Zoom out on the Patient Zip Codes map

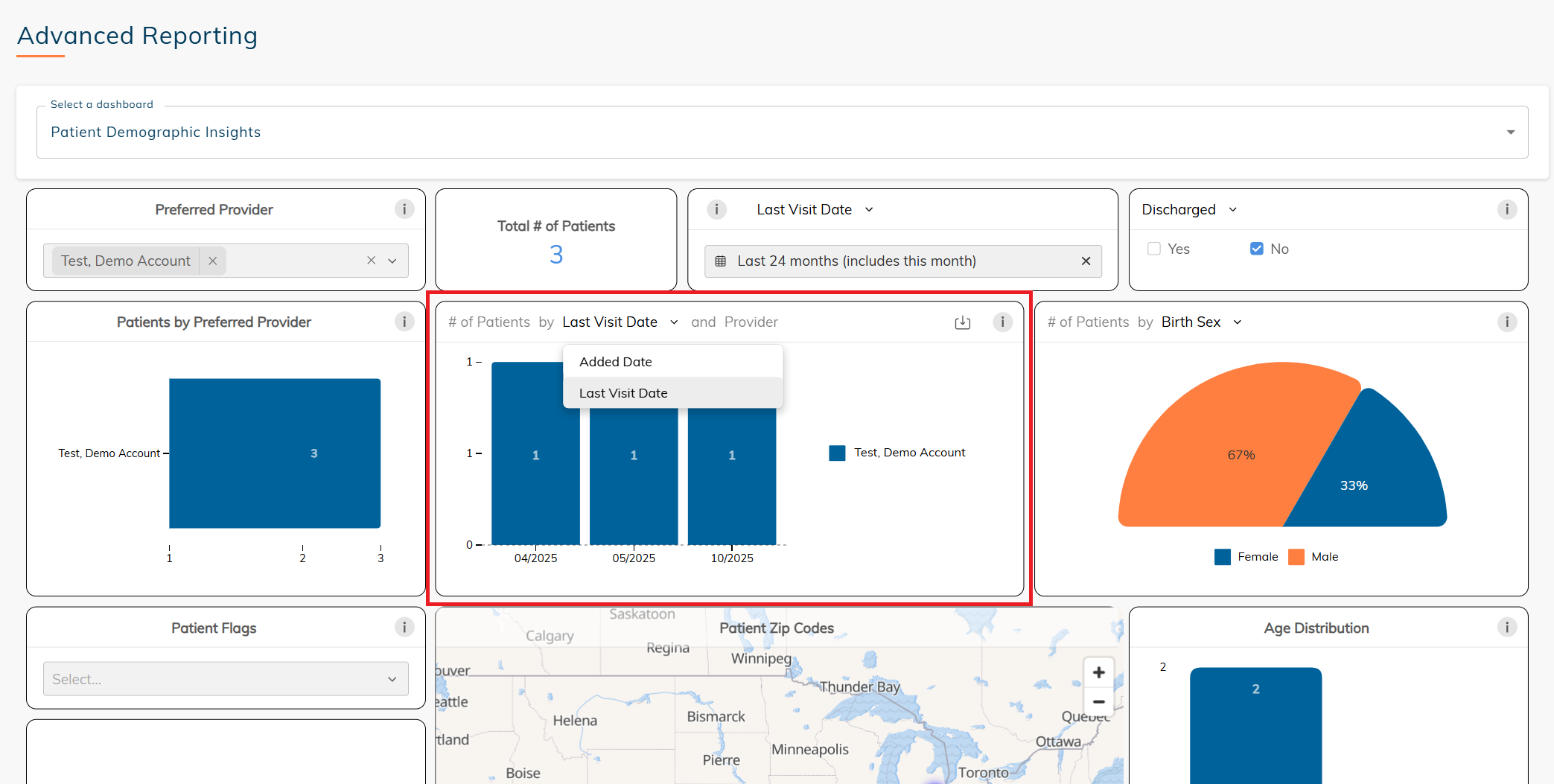point(1098,701)
